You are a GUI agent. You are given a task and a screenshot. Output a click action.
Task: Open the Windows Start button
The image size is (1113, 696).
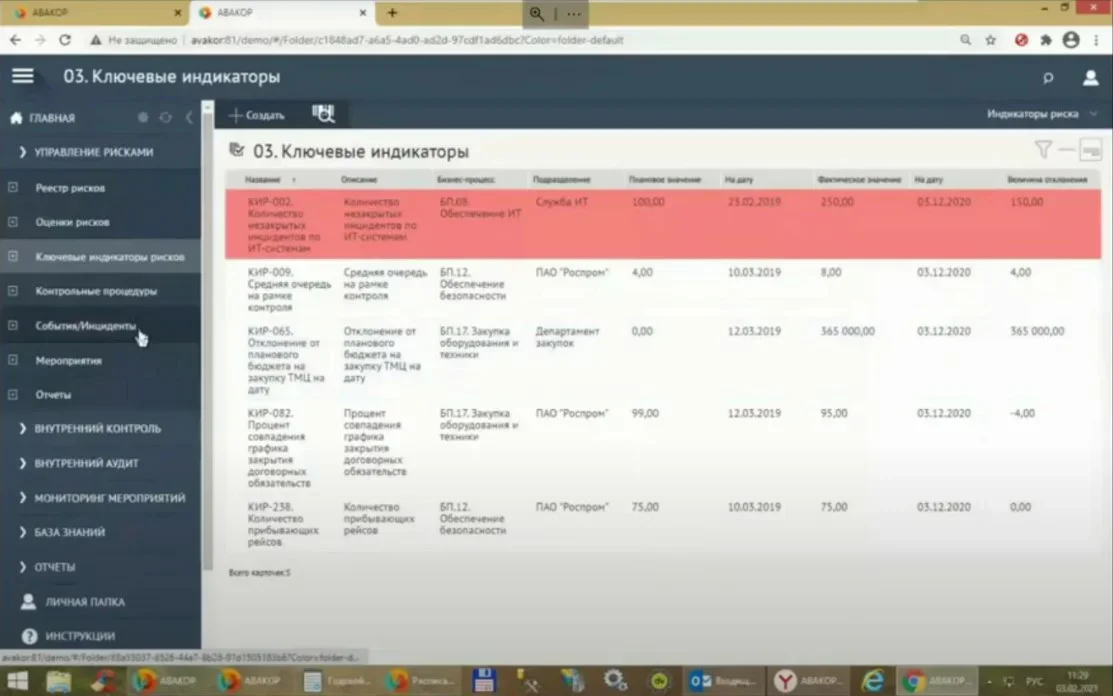pyautogui.click(x=17, y=681)
